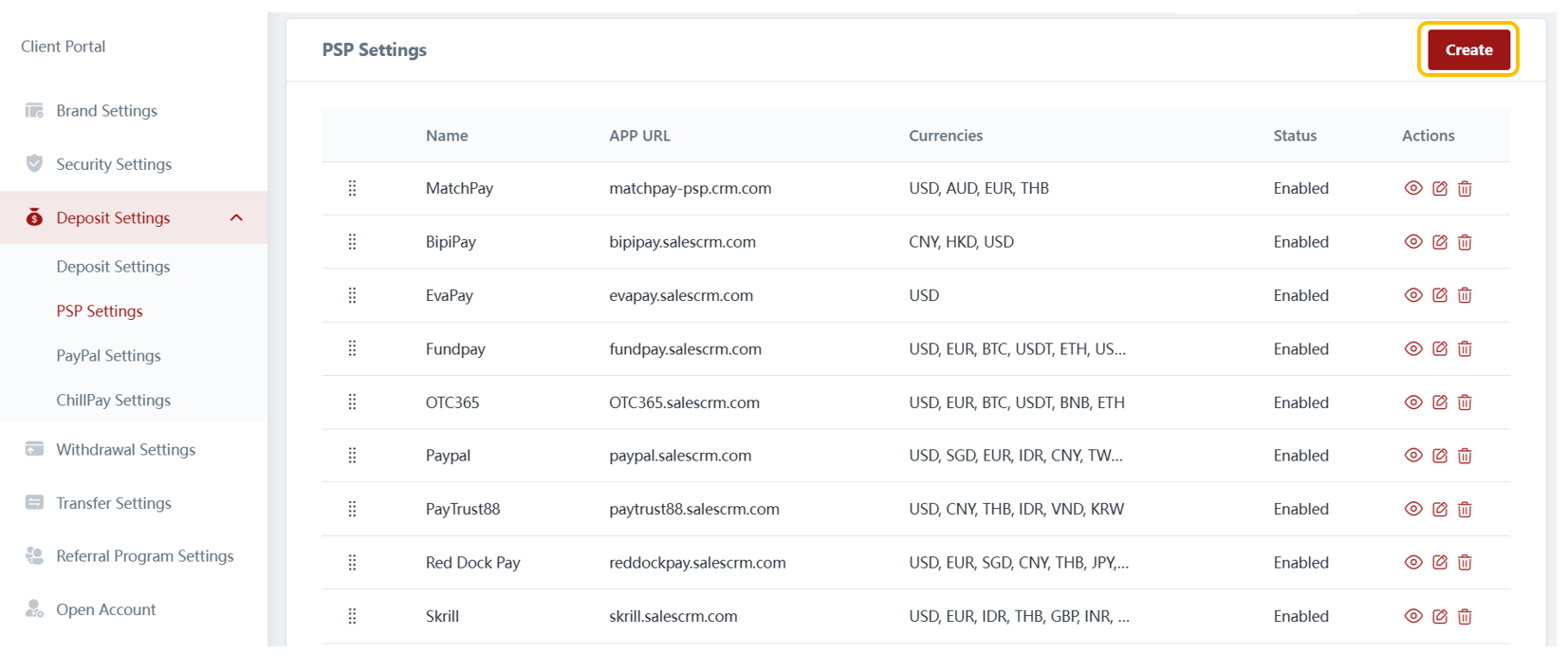Delete the Fundpay PSP entry
1568x655 pixels.
coord(1465,349)
